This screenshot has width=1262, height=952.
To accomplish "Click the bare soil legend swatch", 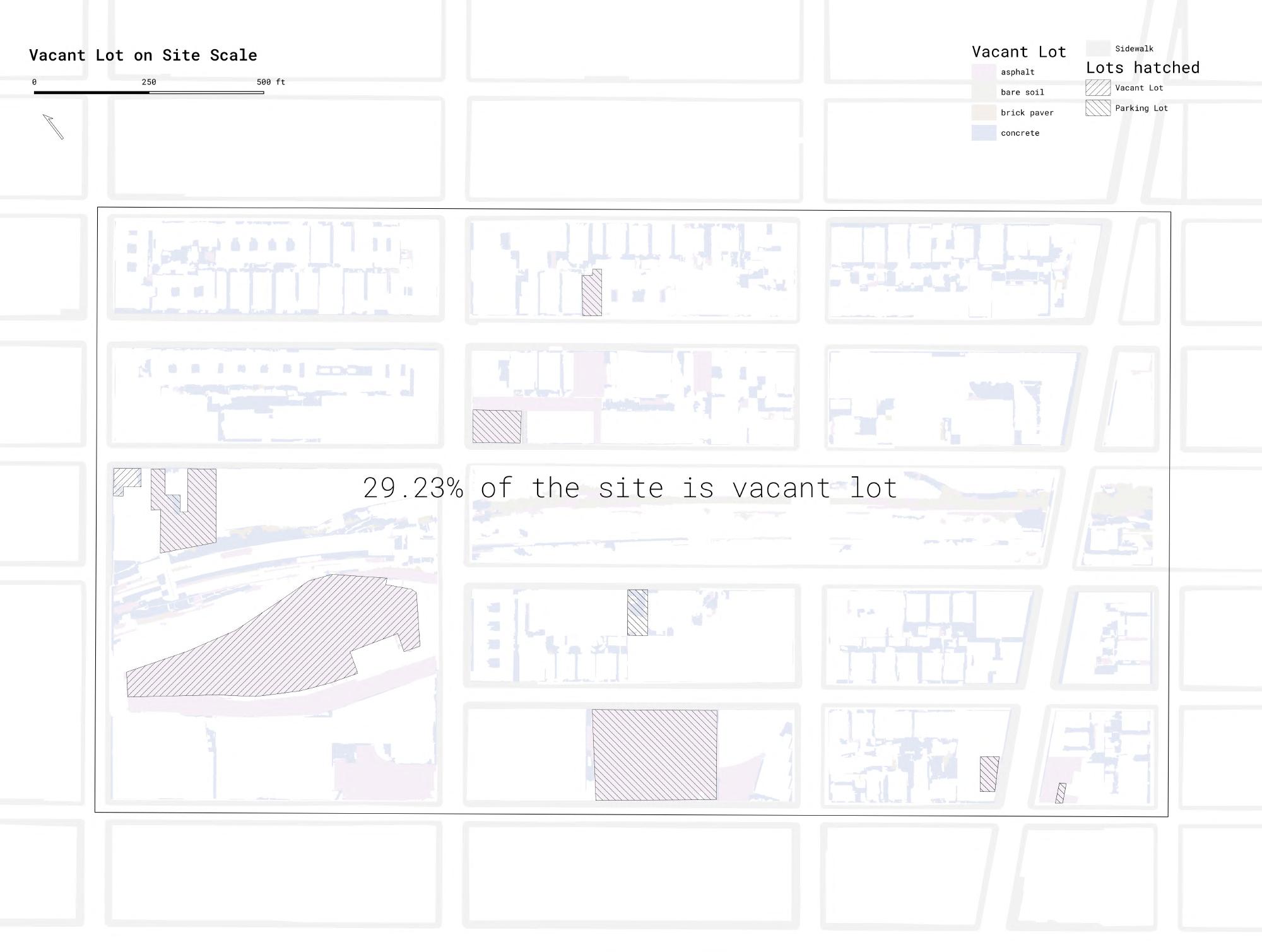I will pos(983,92).
